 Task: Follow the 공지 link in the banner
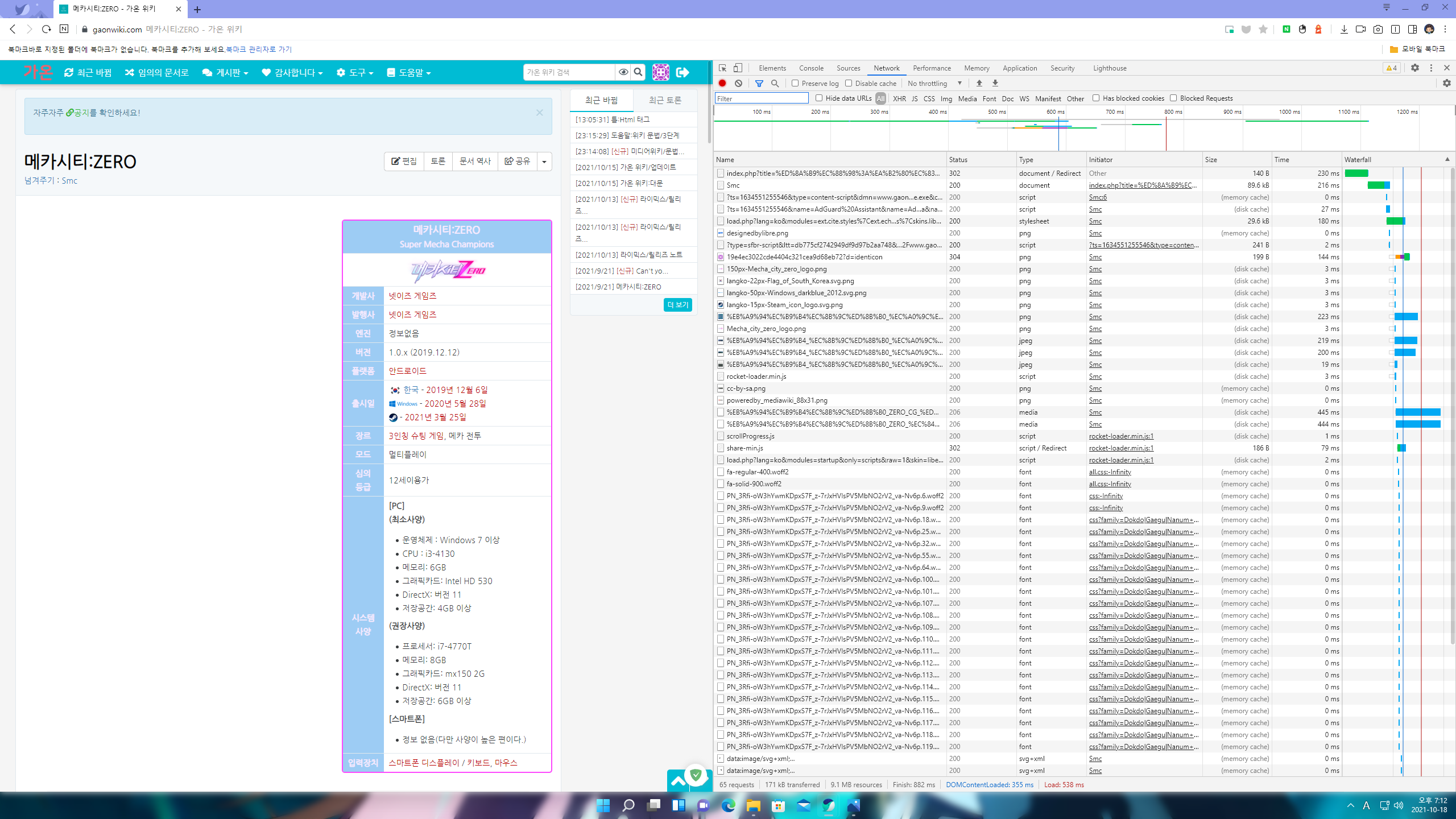(x=78, y=113)
